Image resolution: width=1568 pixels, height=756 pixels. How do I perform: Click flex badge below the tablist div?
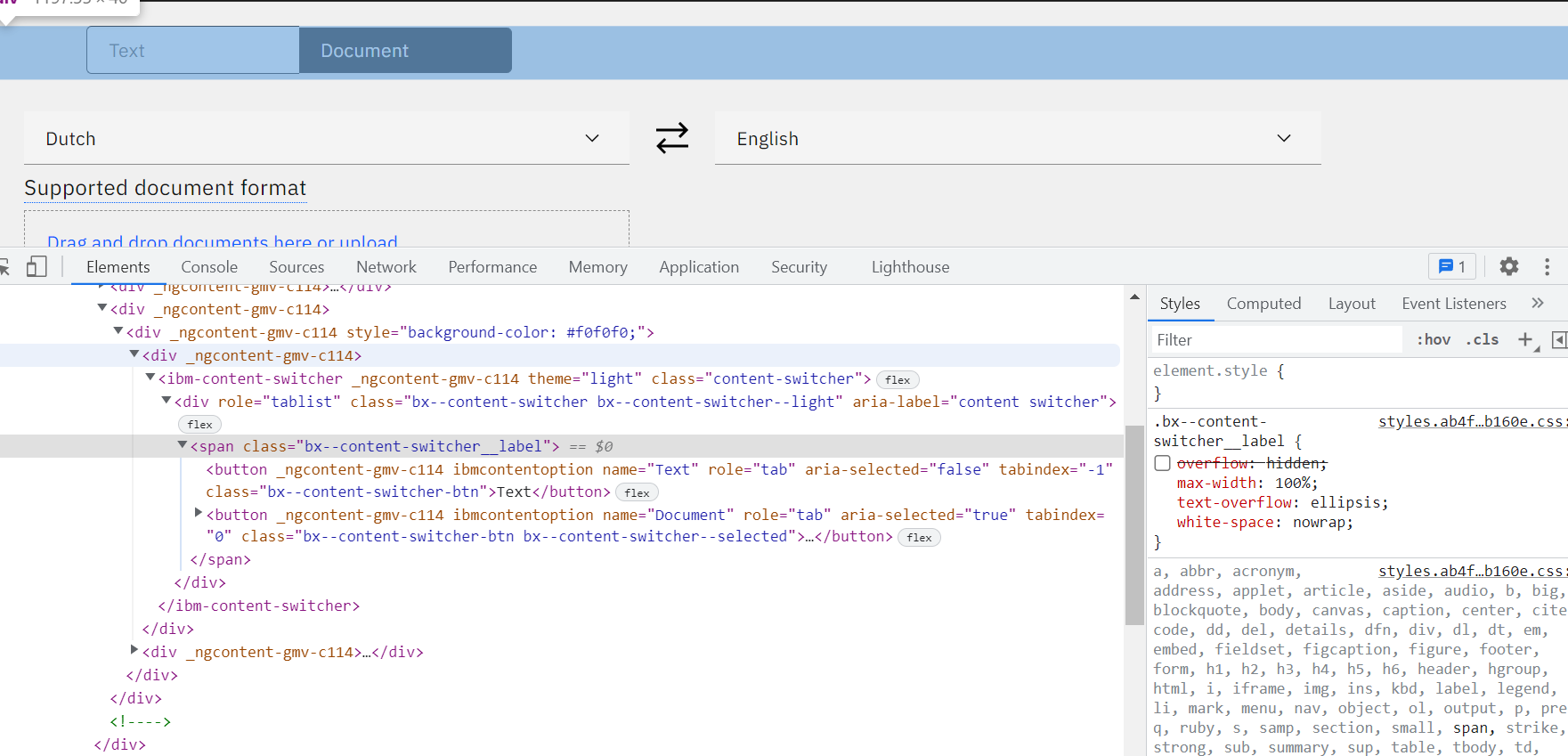[x=199, y=425]
